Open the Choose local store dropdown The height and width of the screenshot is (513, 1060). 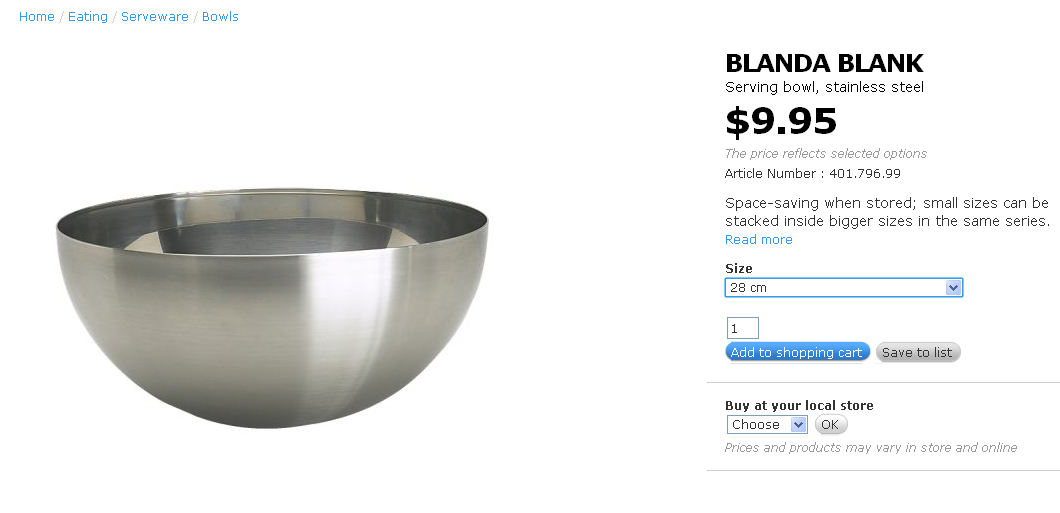point(767,424)
